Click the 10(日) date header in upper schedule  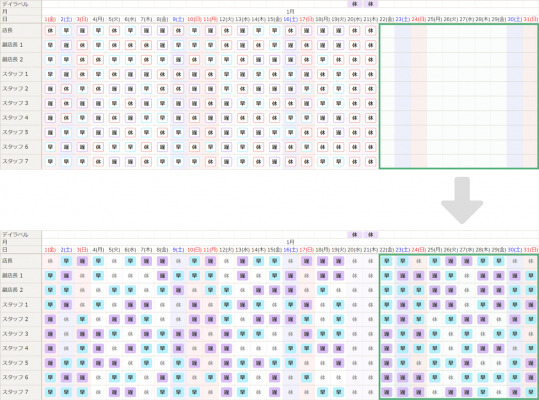tap(194, 19)
